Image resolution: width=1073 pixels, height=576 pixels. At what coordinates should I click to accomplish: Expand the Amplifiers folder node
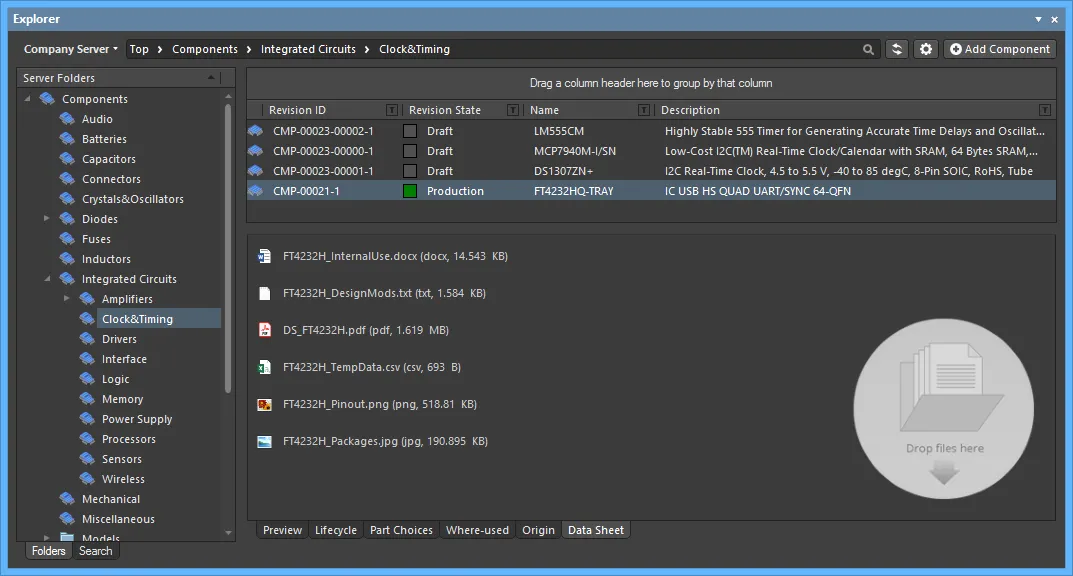(x=66, y=299)
